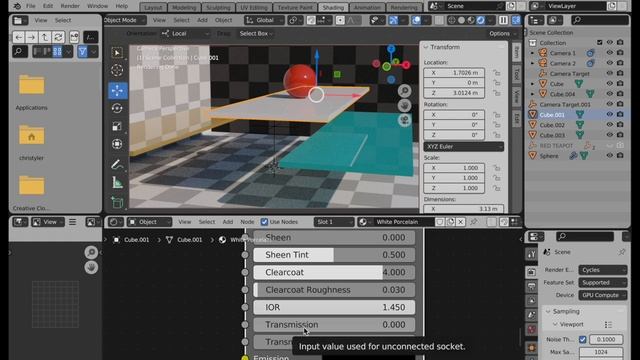The image size is (640, 360).
Task: Adjust the Clearcoat Roughness slider
Action: point(334,290)
